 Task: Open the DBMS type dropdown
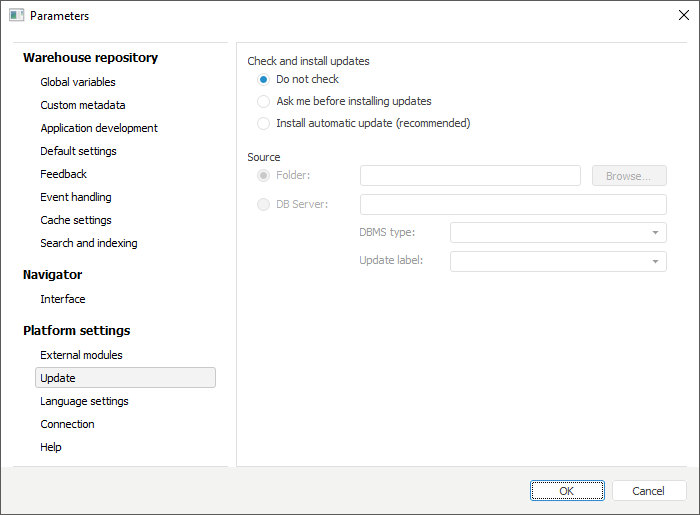click(558, 232)
